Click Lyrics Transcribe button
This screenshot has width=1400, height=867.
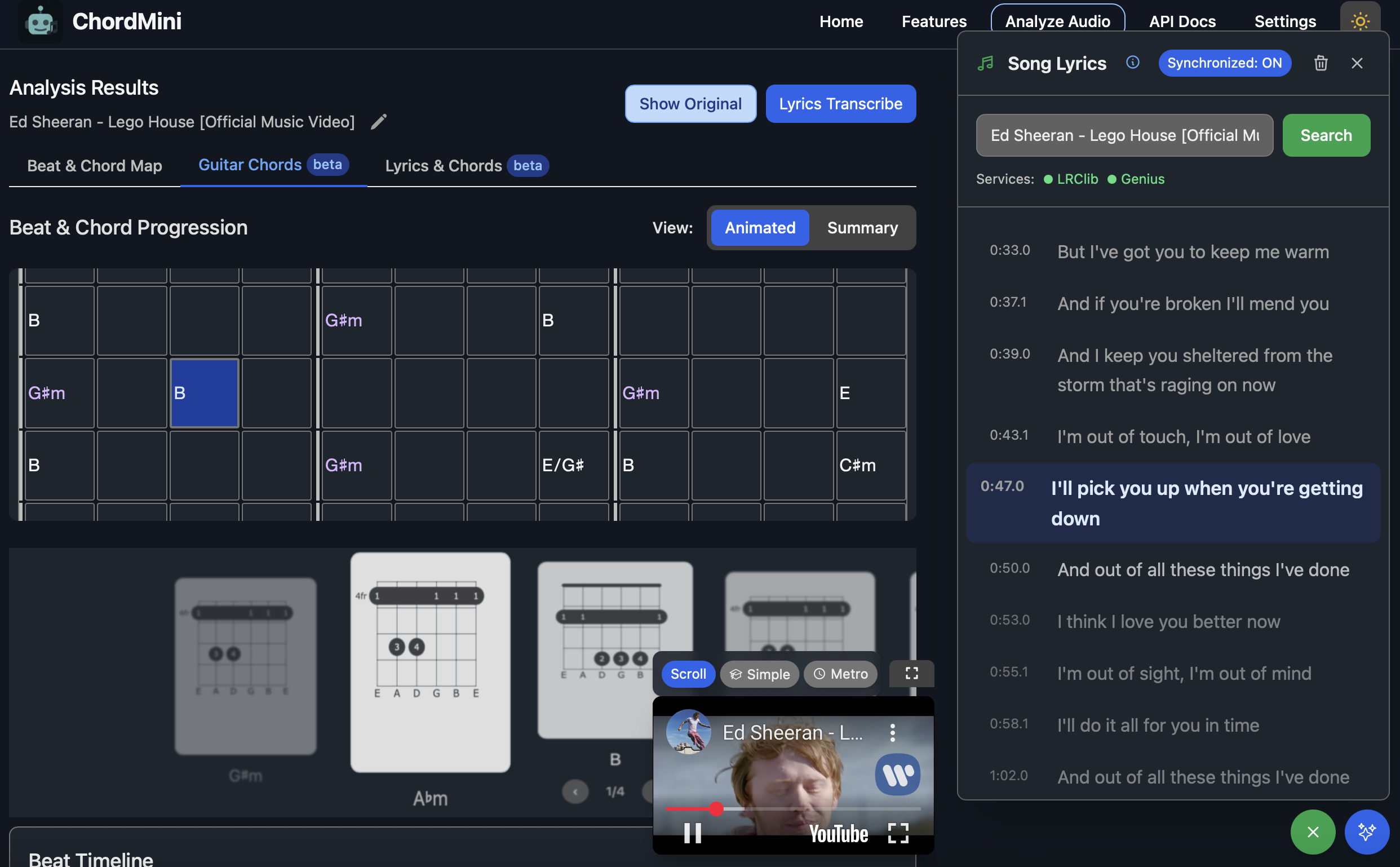click(840, 104)
